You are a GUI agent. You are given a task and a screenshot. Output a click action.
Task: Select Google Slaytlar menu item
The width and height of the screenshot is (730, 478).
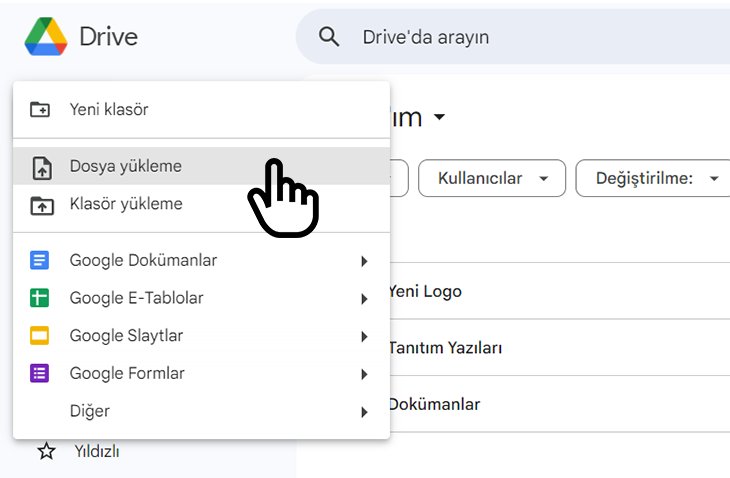tap(201, 336)
